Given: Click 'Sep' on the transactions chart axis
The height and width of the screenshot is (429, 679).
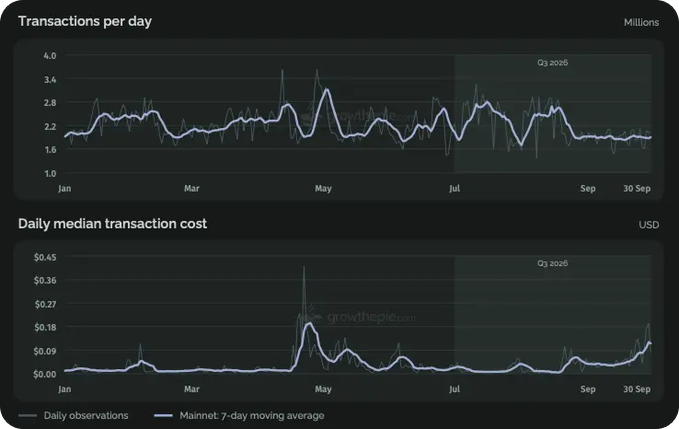Looking at the screenshot, I should coord(588,188).
